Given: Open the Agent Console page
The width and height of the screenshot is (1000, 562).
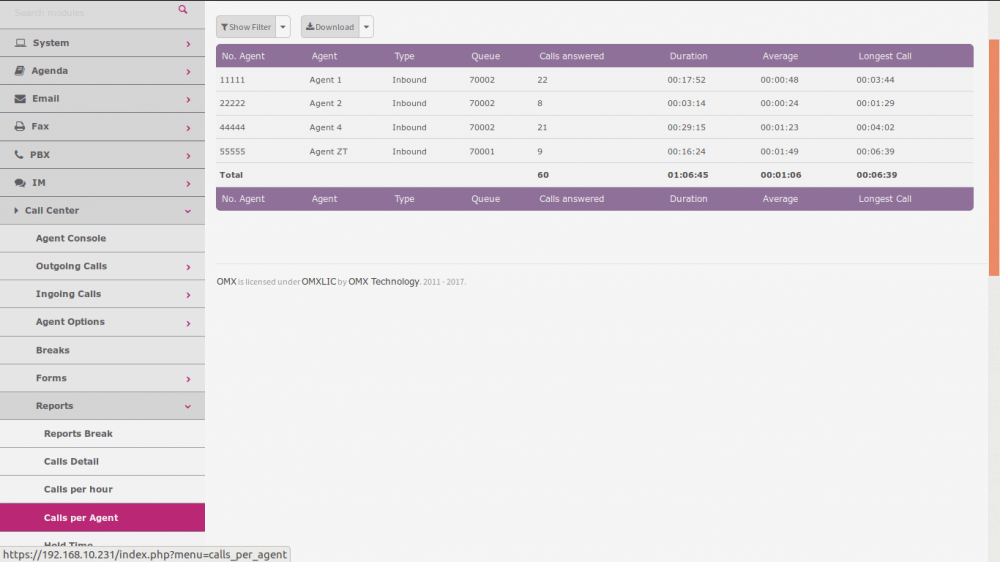Looking at the screenshot, I should pyautogui.click(x=71, y=238).
